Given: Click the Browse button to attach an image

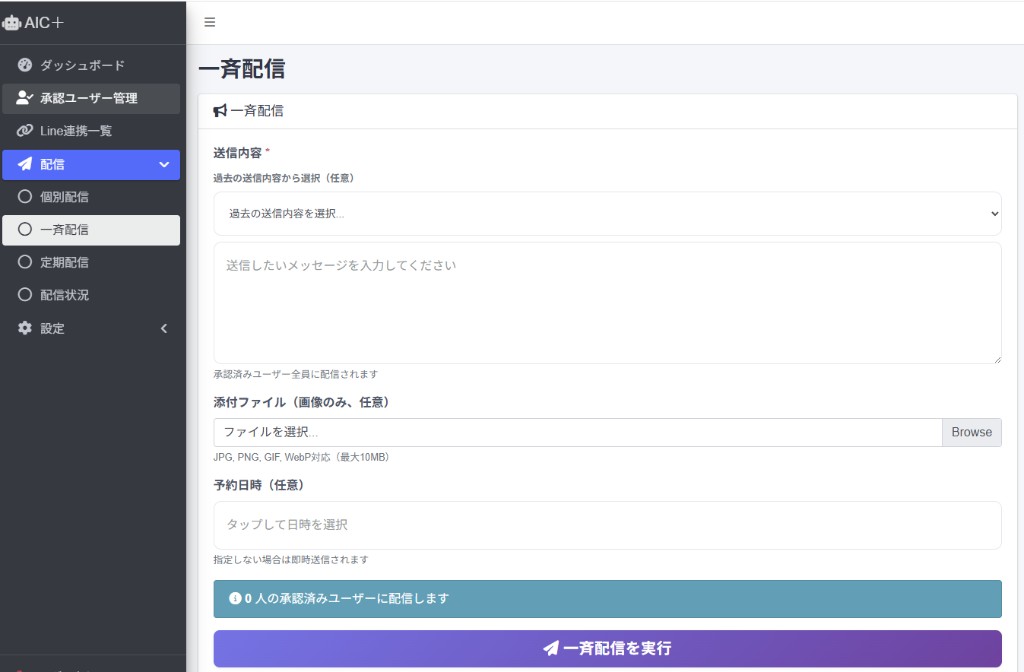Looking at the screenshot, I should pyautogui.click(x=971, y=432).
